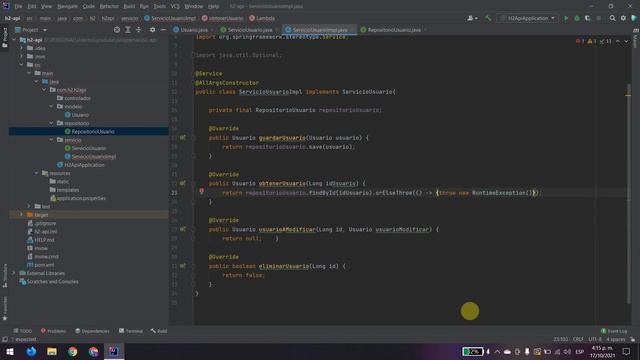Open the Problems tool window

tap(53, 331)
